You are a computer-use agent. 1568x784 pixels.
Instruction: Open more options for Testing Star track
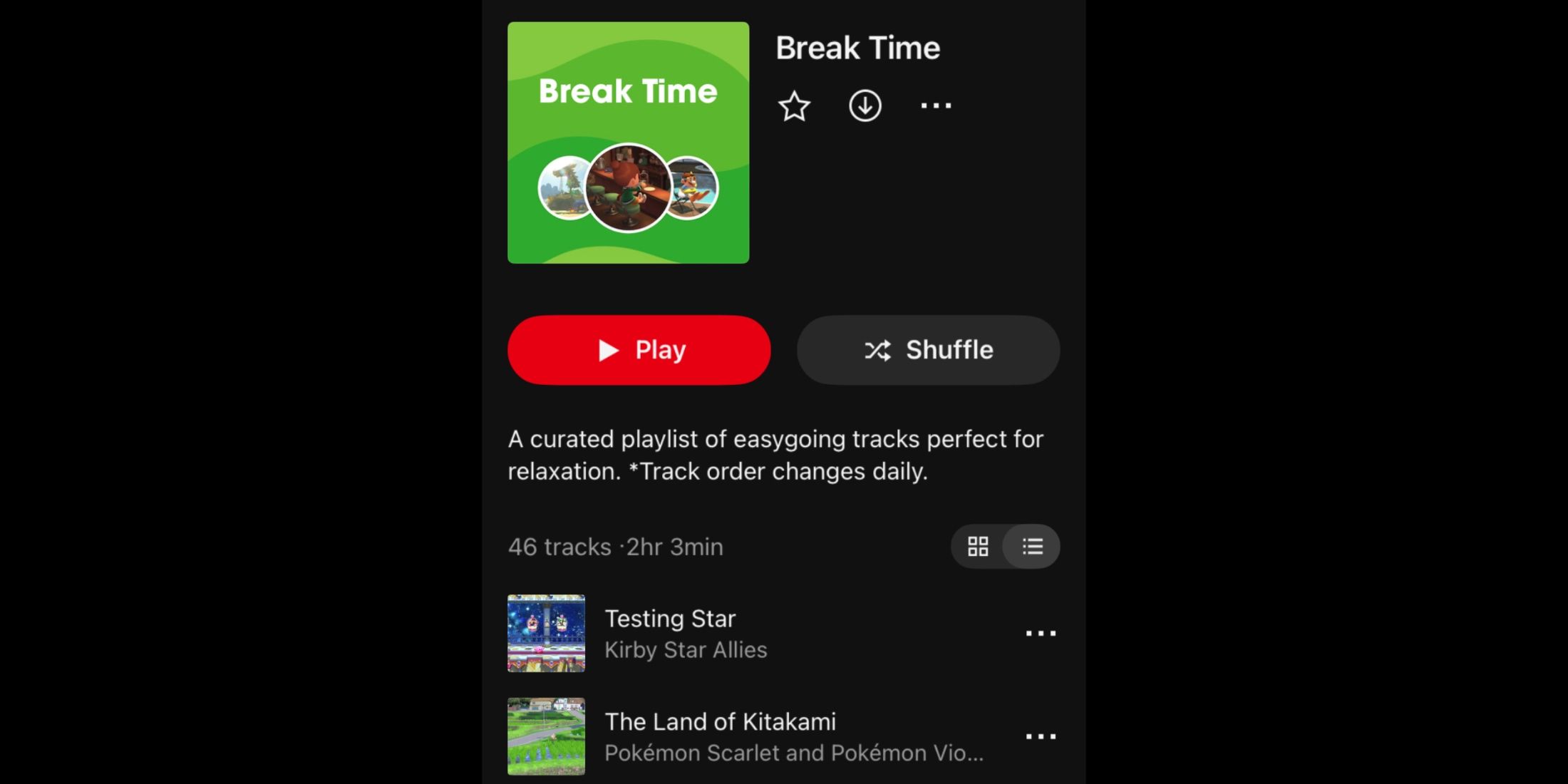click(1040, 633)
